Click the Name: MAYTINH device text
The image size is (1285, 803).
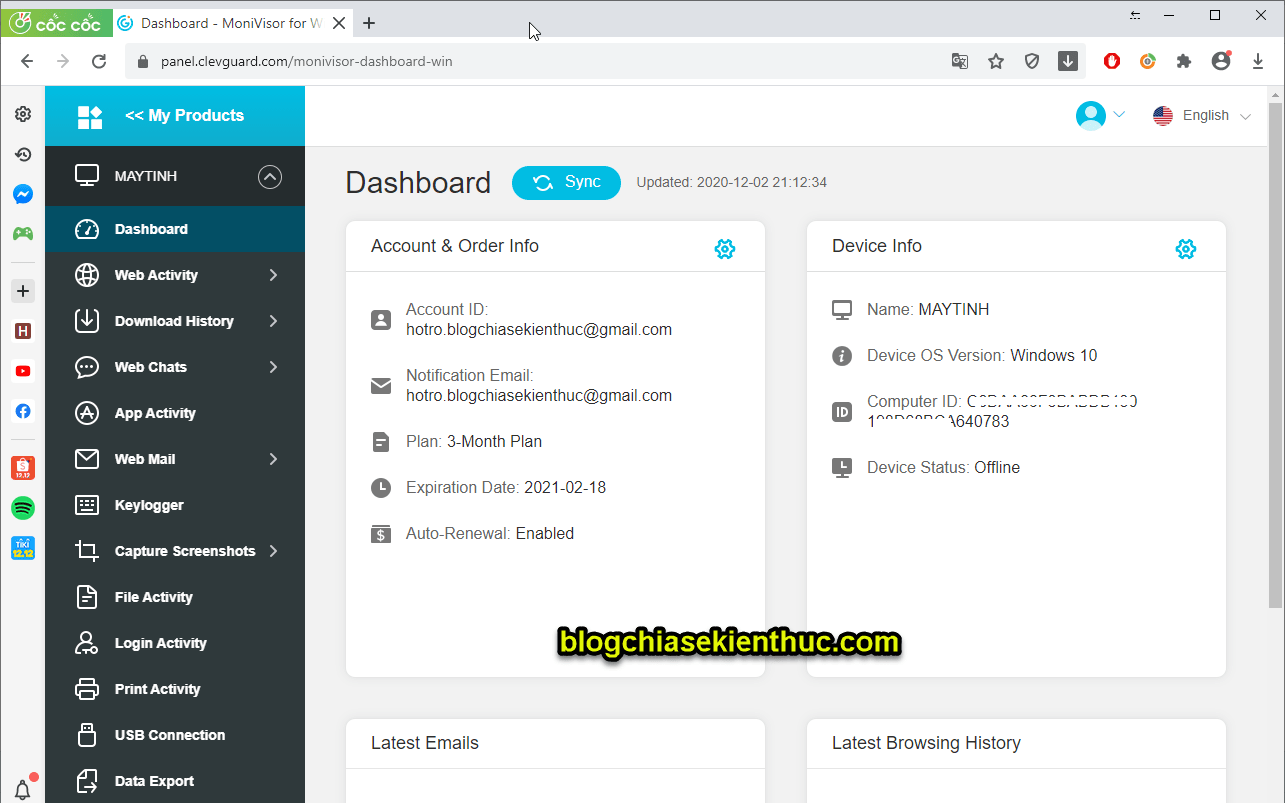click(928, 309)
